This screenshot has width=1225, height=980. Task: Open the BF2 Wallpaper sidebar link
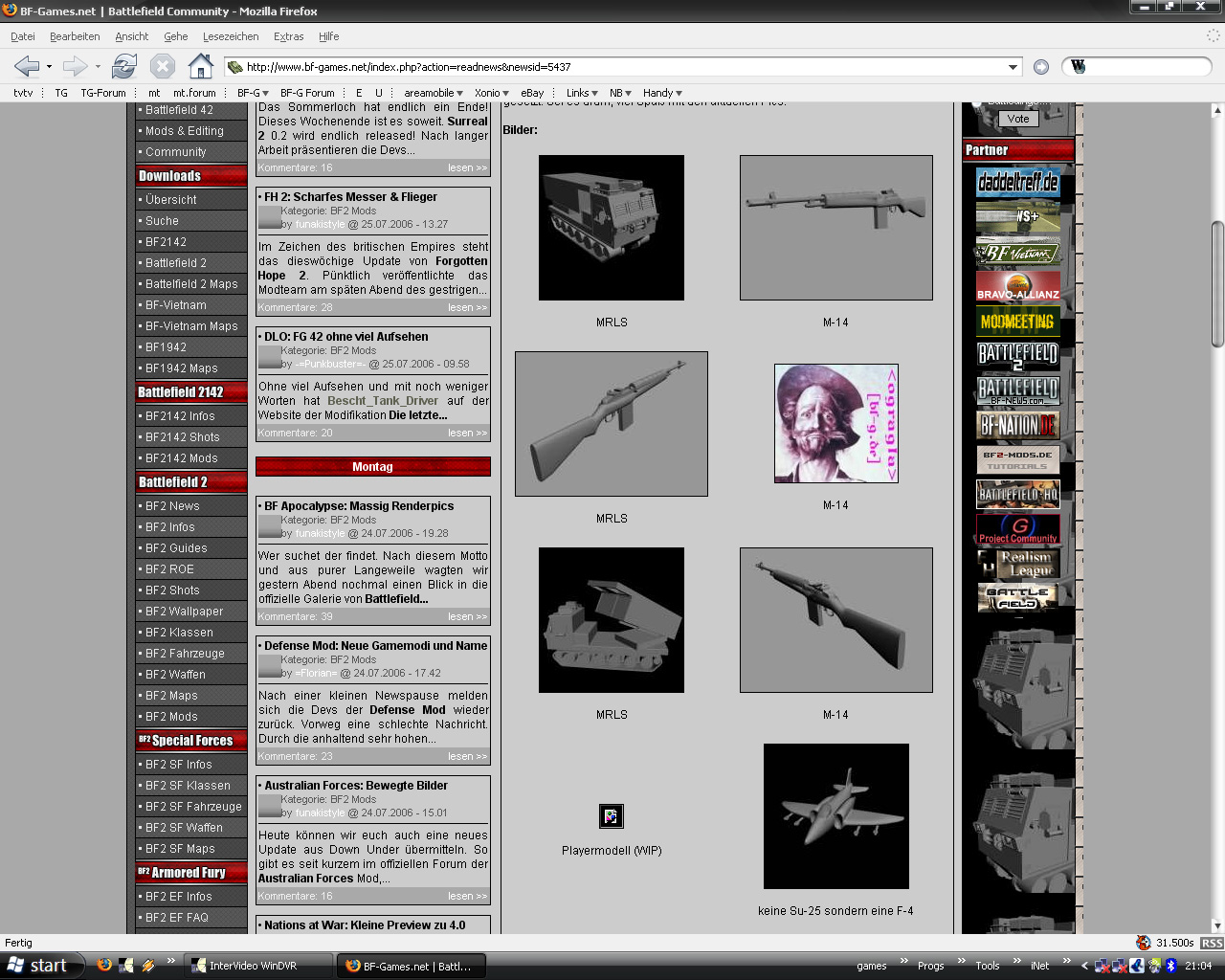[184, 612]
